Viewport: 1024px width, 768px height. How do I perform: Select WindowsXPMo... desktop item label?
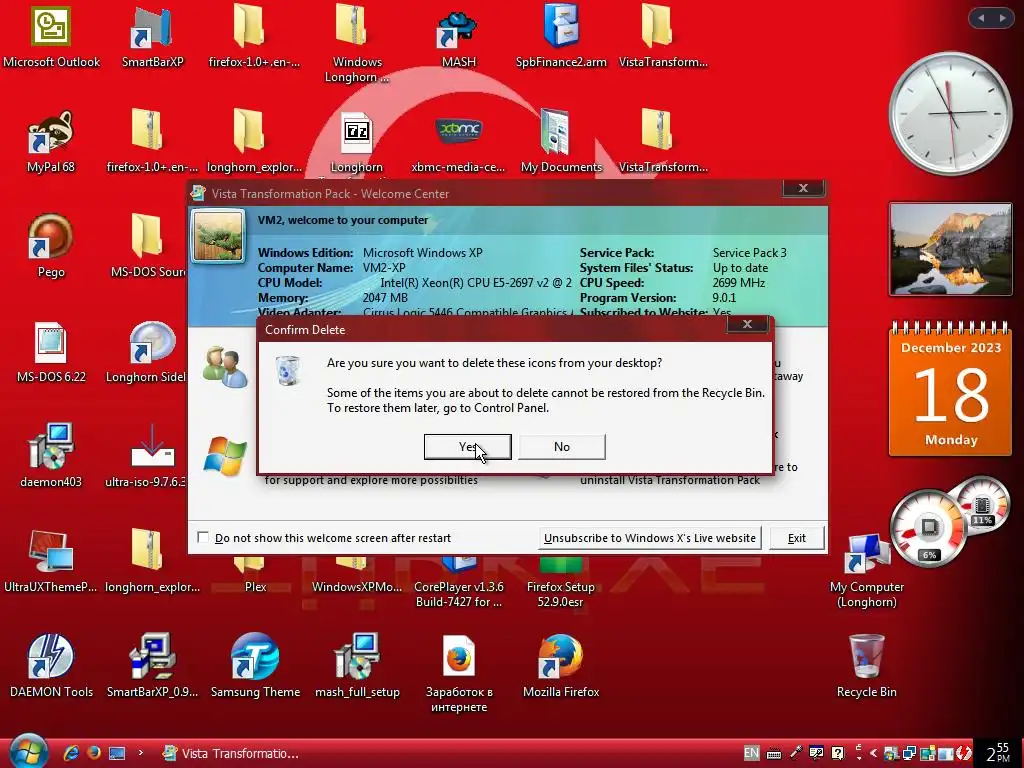357,586
